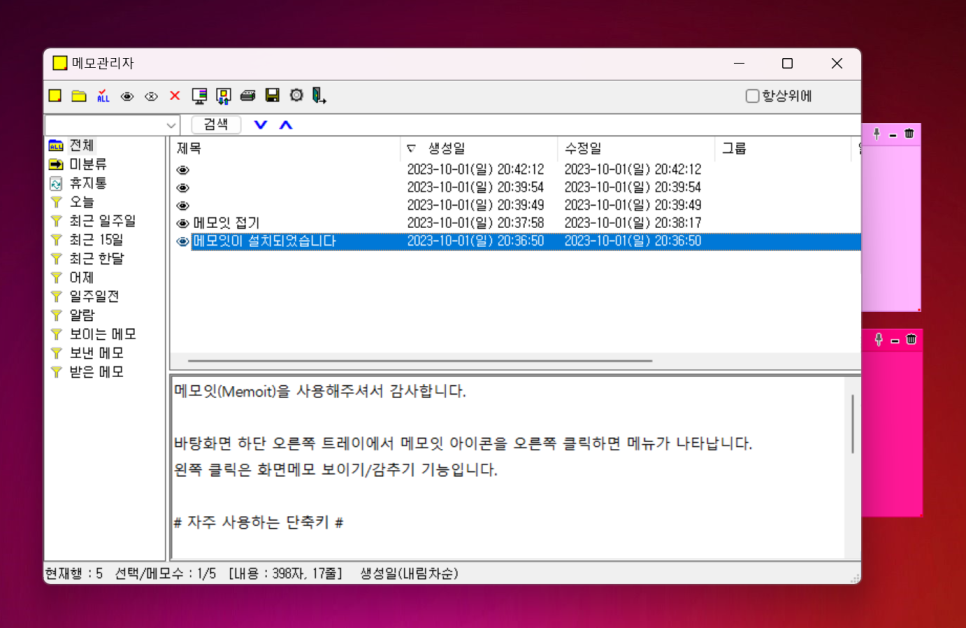Click modified date 20:38:17 cell

pyautogui.click(x=633, y=223)
